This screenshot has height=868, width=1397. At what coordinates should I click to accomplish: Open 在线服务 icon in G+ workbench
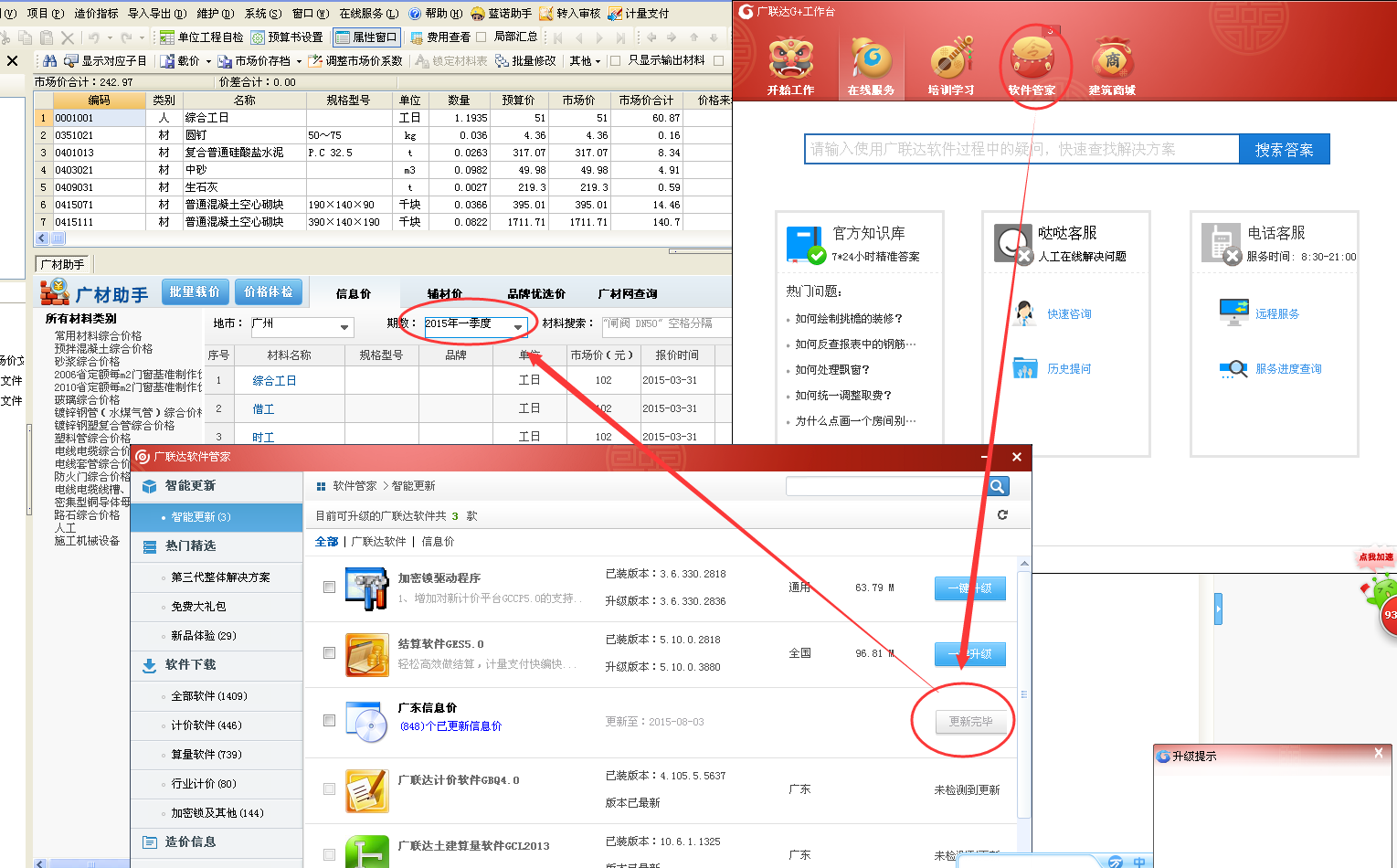[871, 66]
